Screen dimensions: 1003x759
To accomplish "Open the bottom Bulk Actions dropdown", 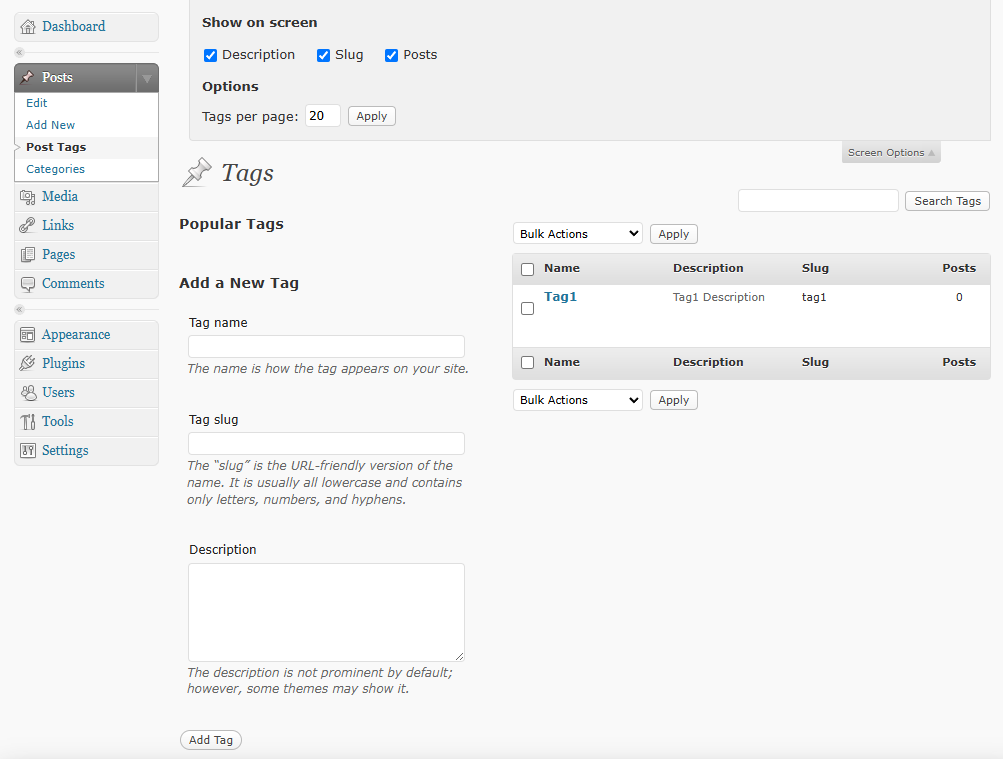I will [x=578, y=400].
